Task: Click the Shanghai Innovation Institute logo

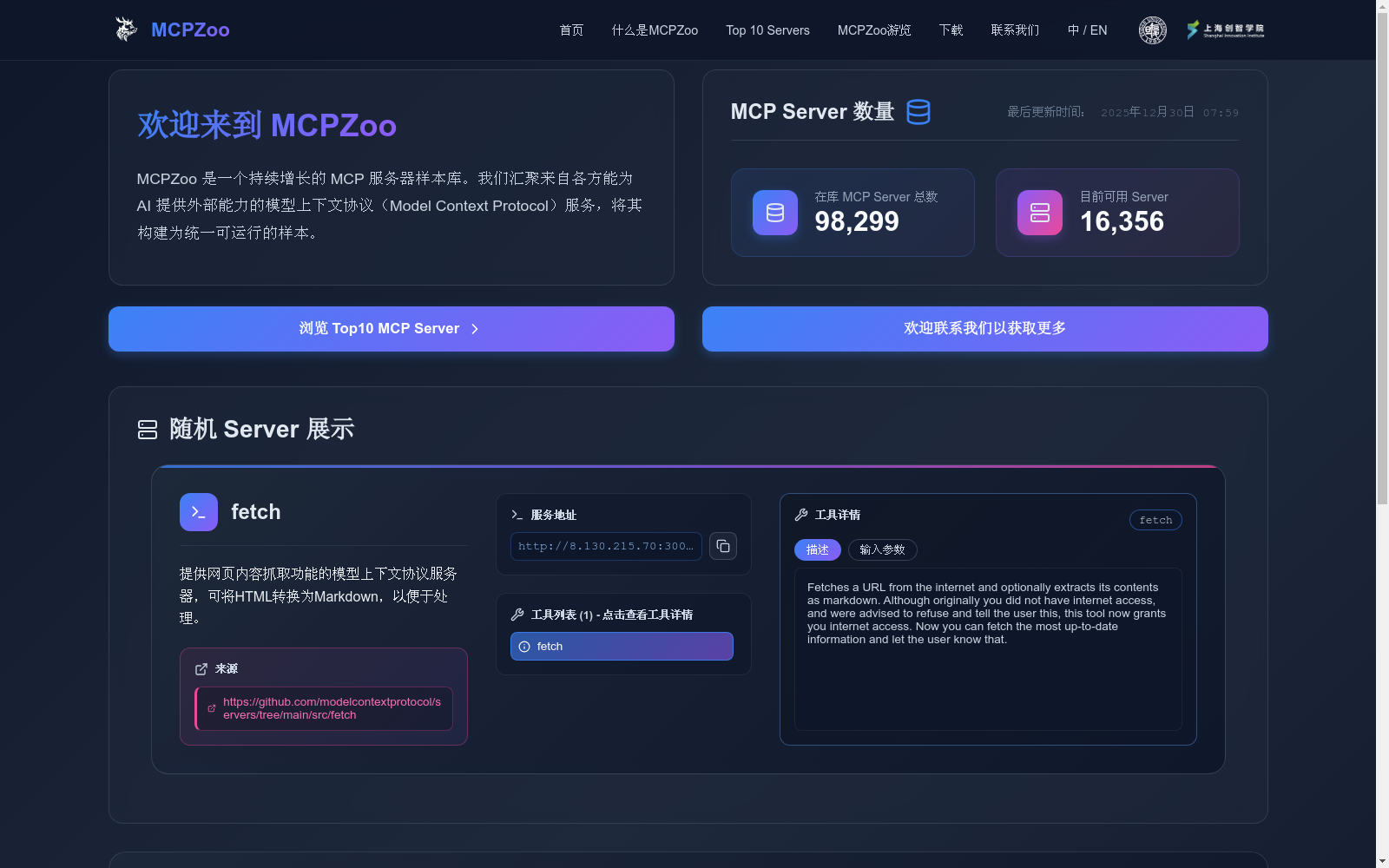Action: pos(1226,30)
